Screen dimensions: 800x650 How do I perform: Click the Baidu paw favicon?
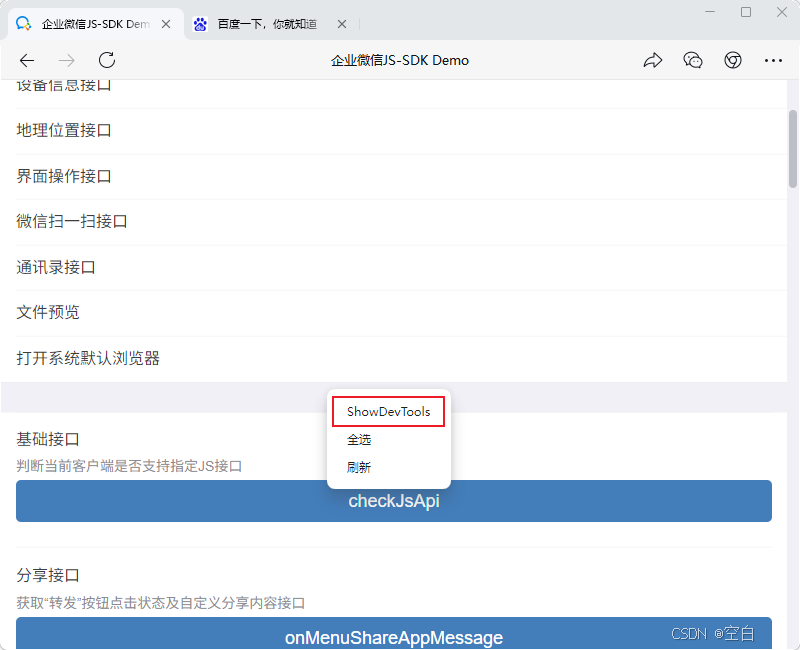point(201,24)
